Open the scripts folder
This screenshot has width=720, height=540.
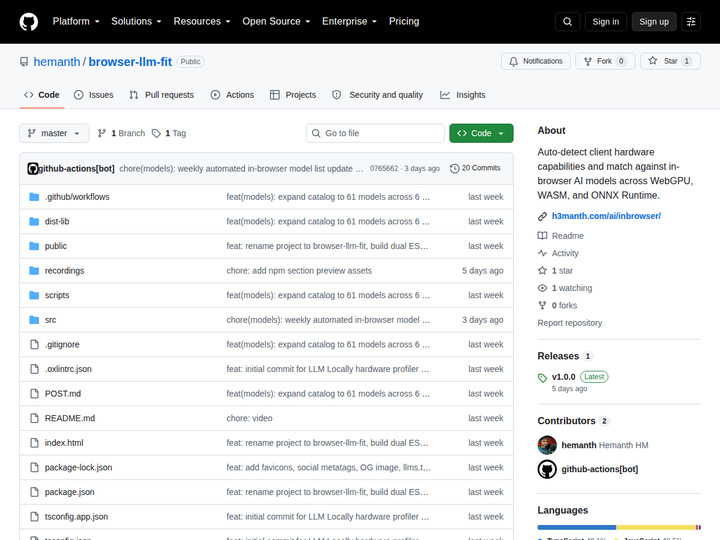57,295
